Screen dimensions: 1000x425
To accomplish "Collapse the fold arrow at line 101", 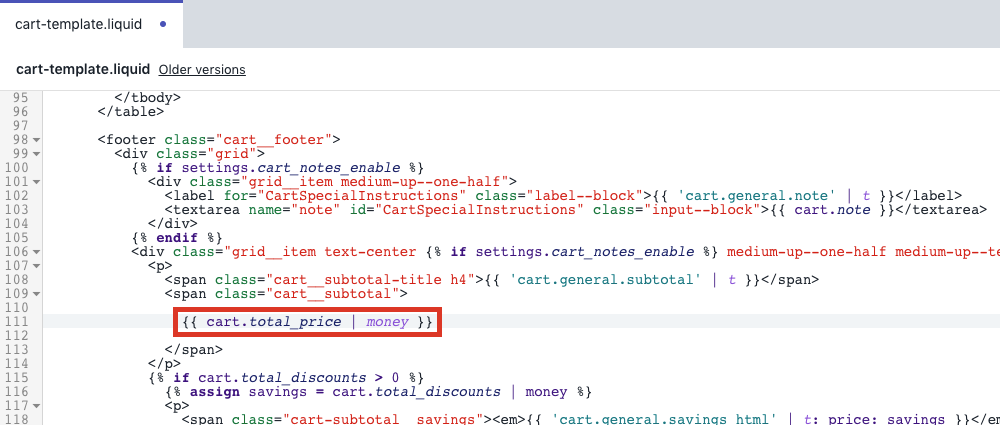I will click(36, 182).
